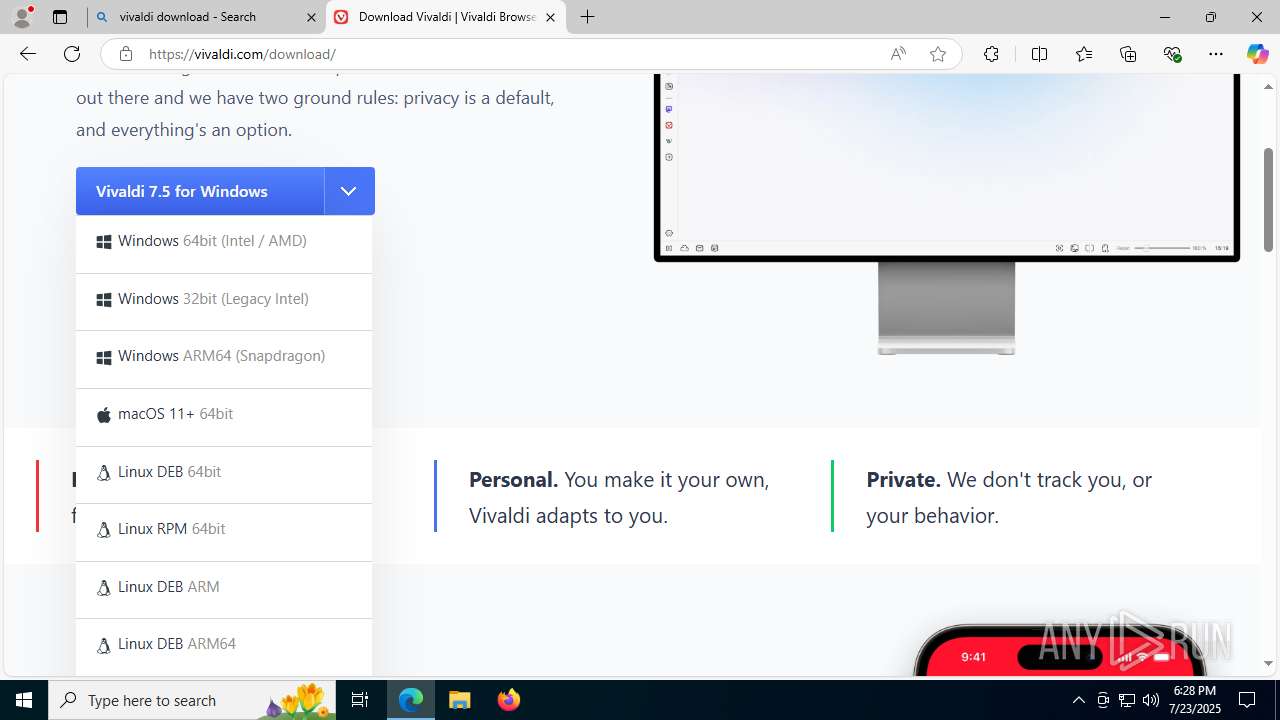1280x720 pixels.
Task: Open Collections toolbar icon
Action: [1128, 54]
